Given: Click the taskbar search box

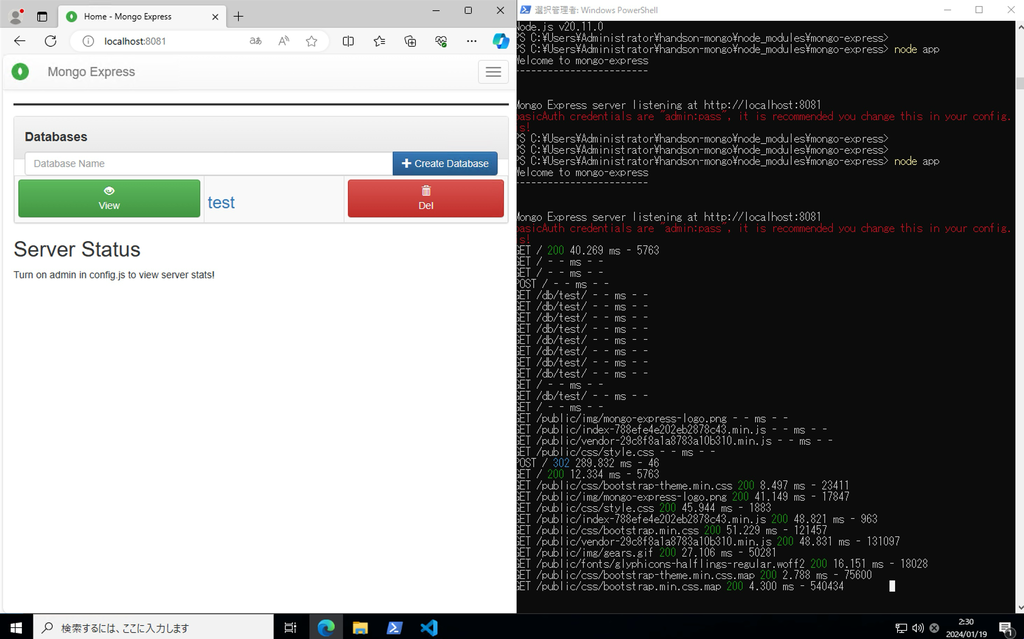Looking at the screenshot, I should 153,627.
